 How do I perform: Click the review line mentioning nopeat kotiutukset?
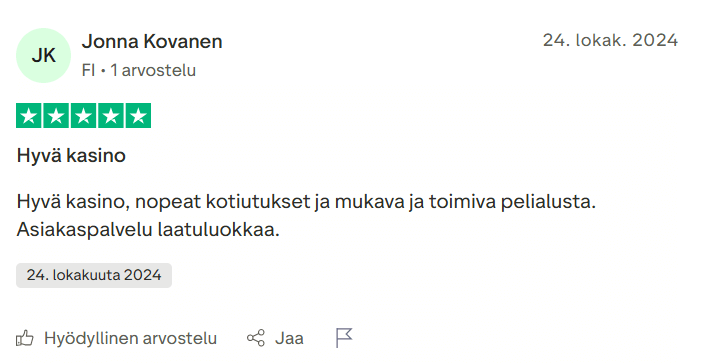pos(306,202)
